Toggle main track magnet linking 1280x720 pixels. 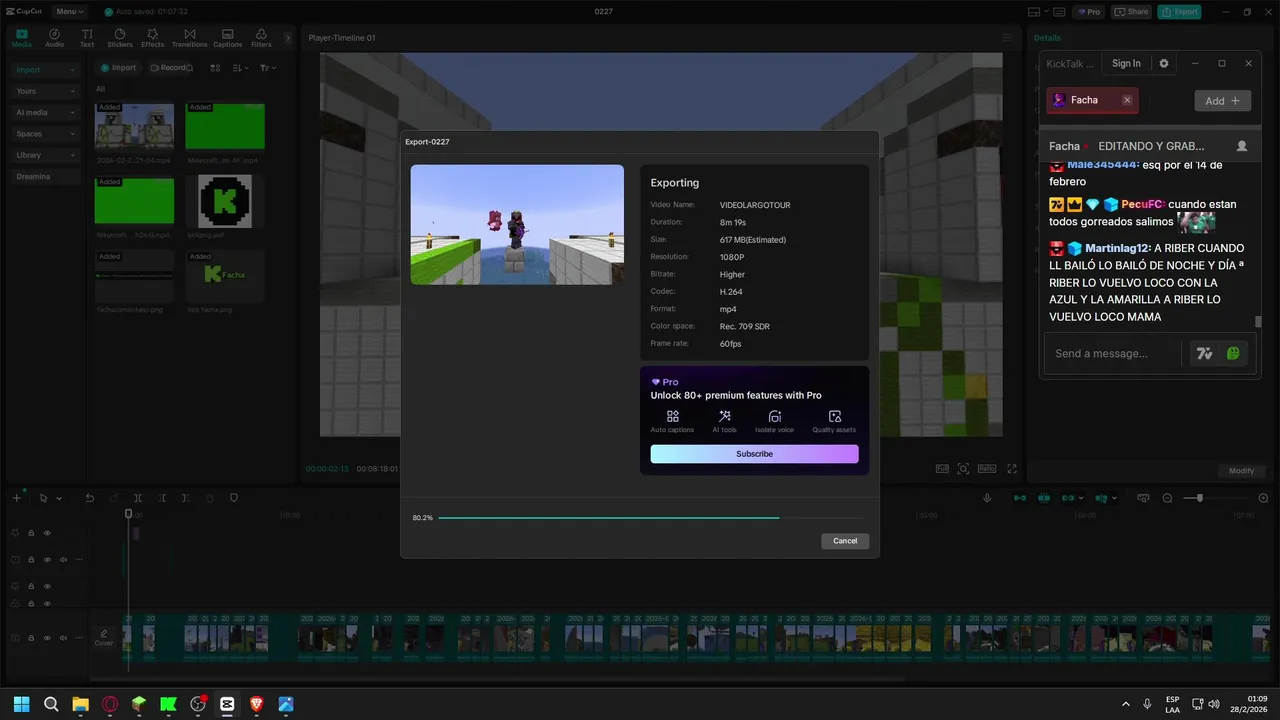(1020, 498)
